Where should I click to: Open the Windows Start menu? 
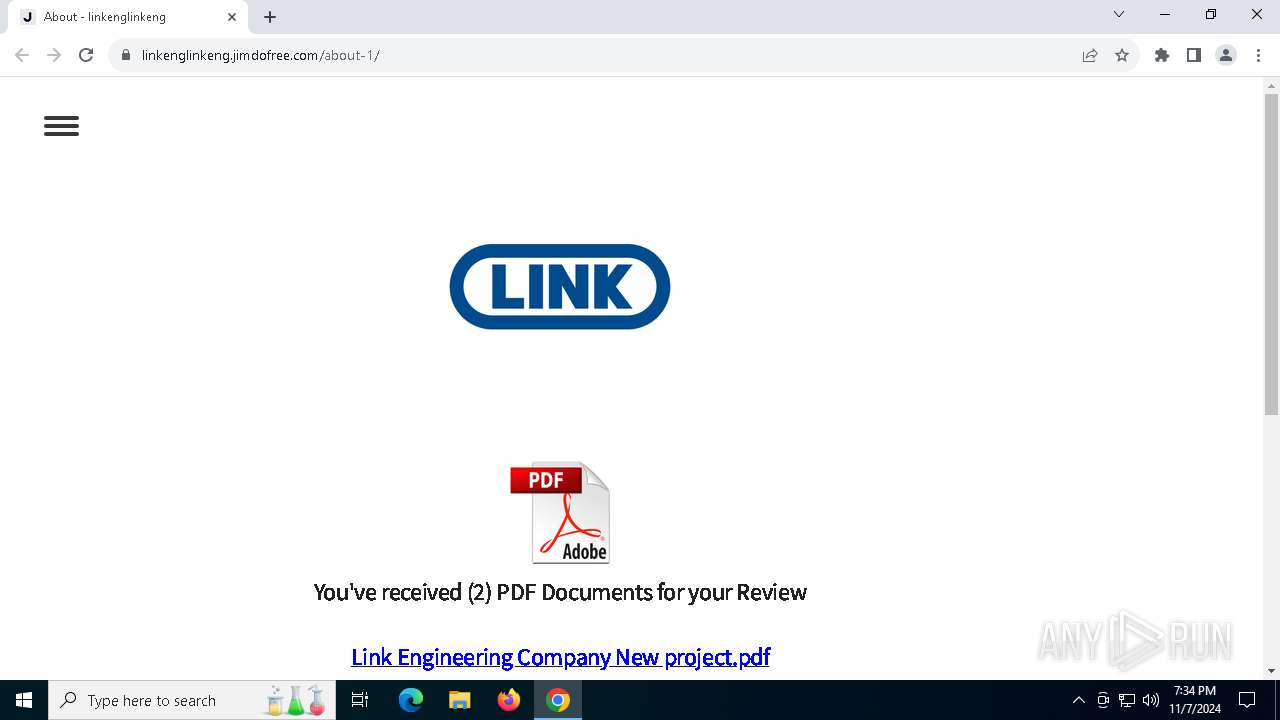(24, 700)
